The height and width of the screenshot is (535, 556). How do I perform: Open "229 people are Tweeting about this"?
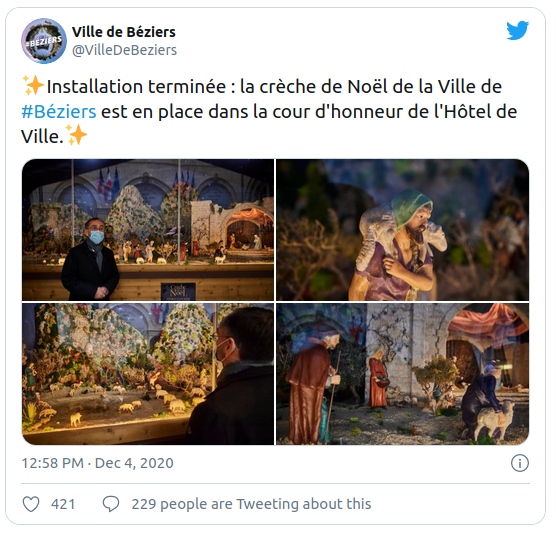[x=251, y=504]
